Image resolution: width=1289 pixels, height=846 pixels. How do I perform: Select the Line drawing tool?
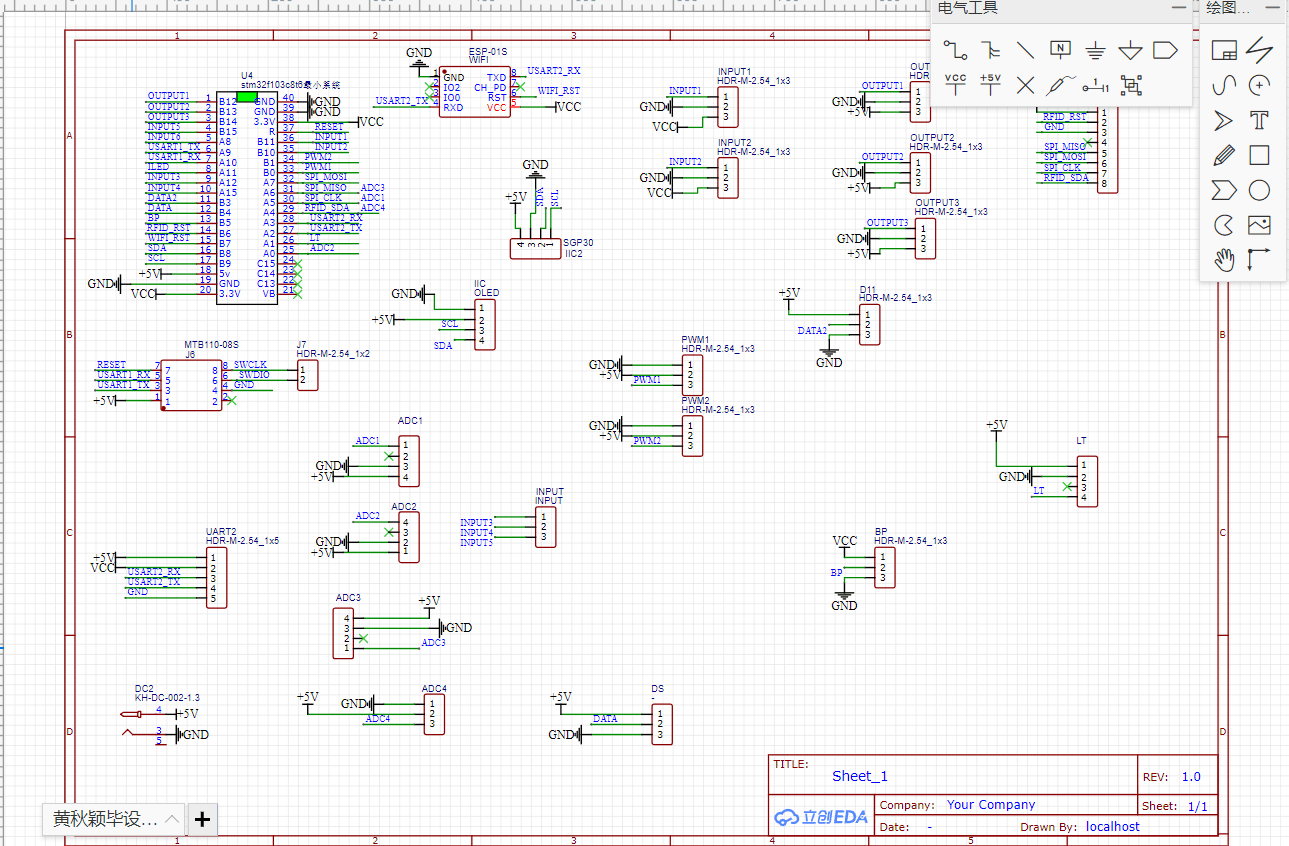coord(1260,50)
